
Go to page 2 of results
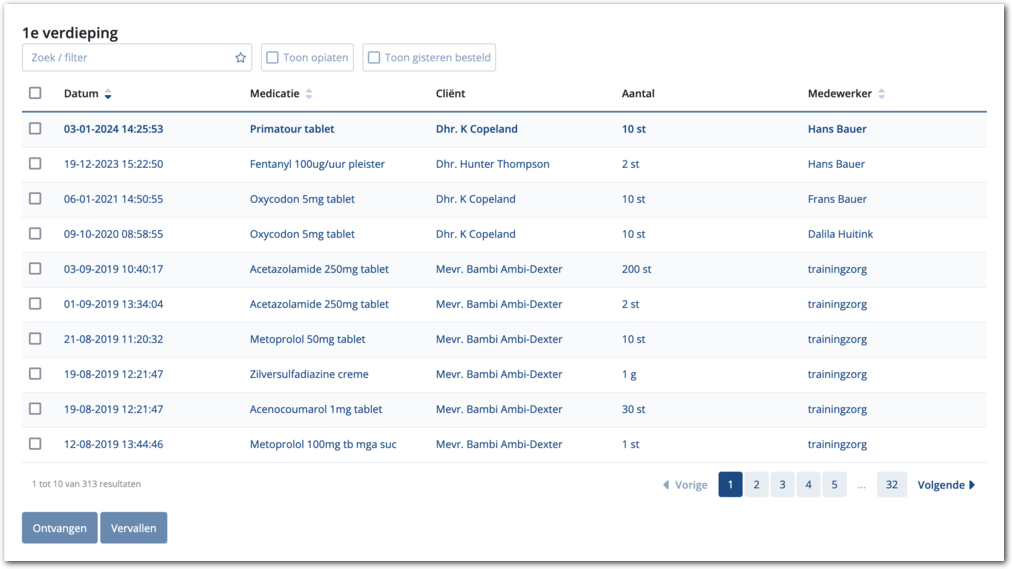pos(756,485)
